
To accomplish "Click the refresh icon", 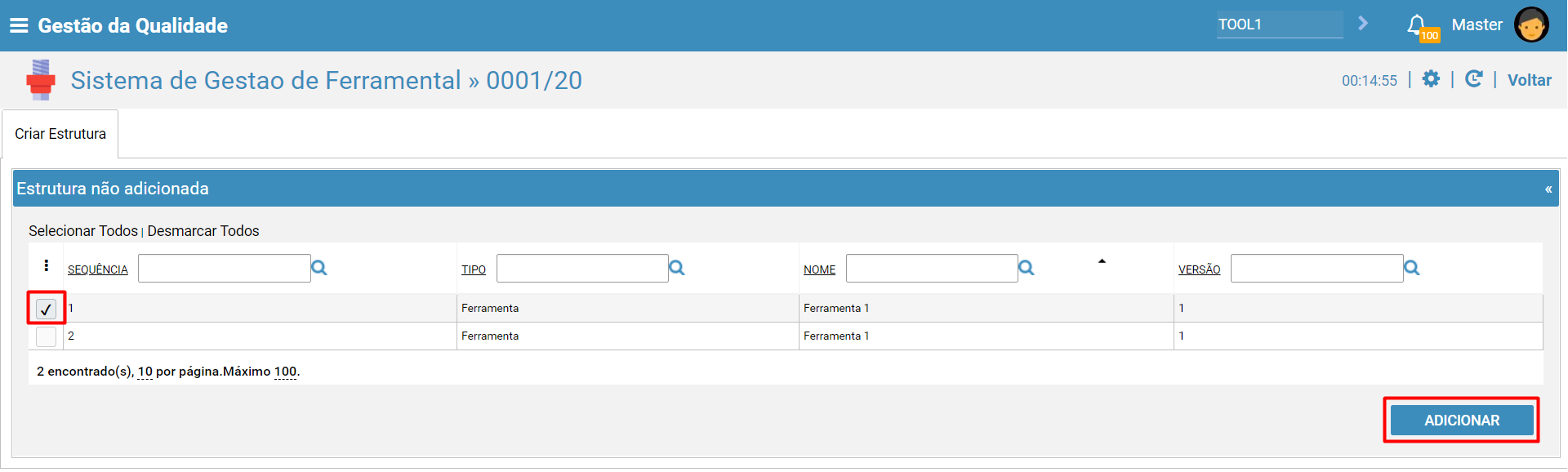I will [1474, 78].
